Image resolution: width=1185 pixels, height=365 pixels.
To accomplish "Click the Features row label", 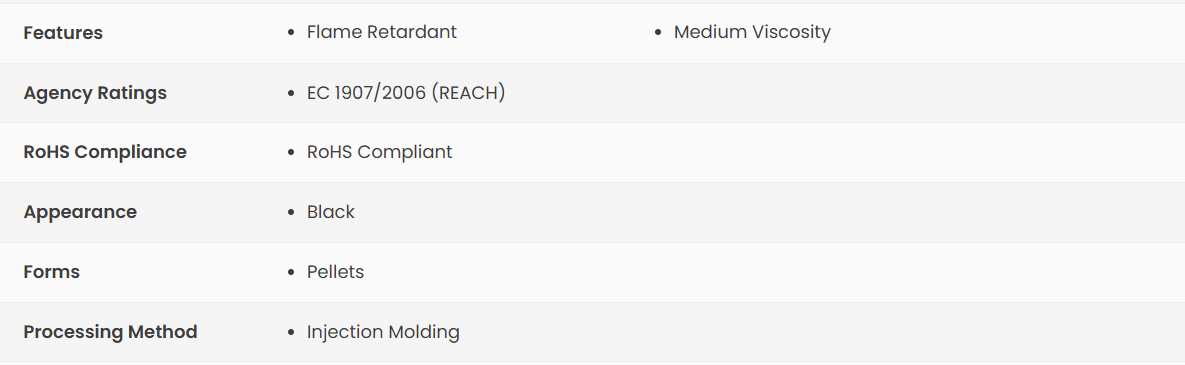I will pyautogui.click(x=63, y=32).
